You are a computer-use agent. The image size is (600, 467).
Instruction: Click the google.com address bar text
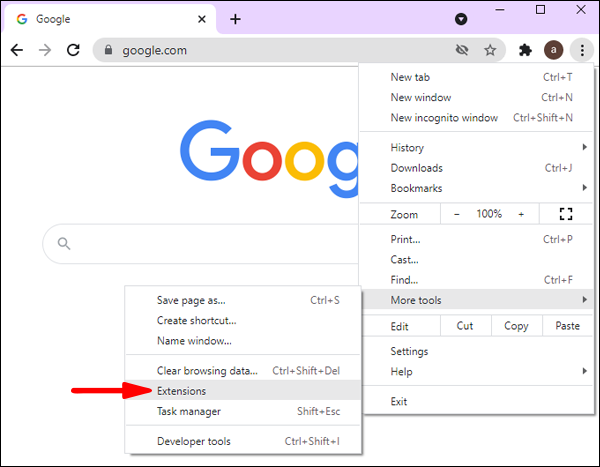154,50
